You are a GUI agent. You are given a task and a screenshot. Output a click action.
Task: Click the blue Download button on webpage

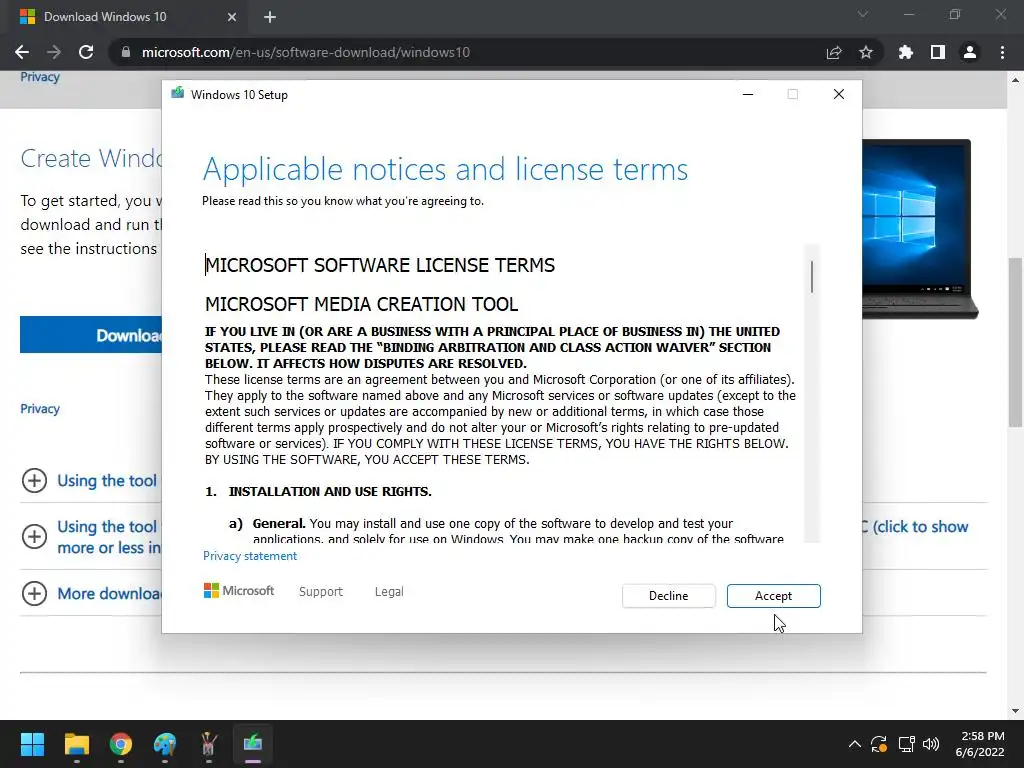coord(91,335)
